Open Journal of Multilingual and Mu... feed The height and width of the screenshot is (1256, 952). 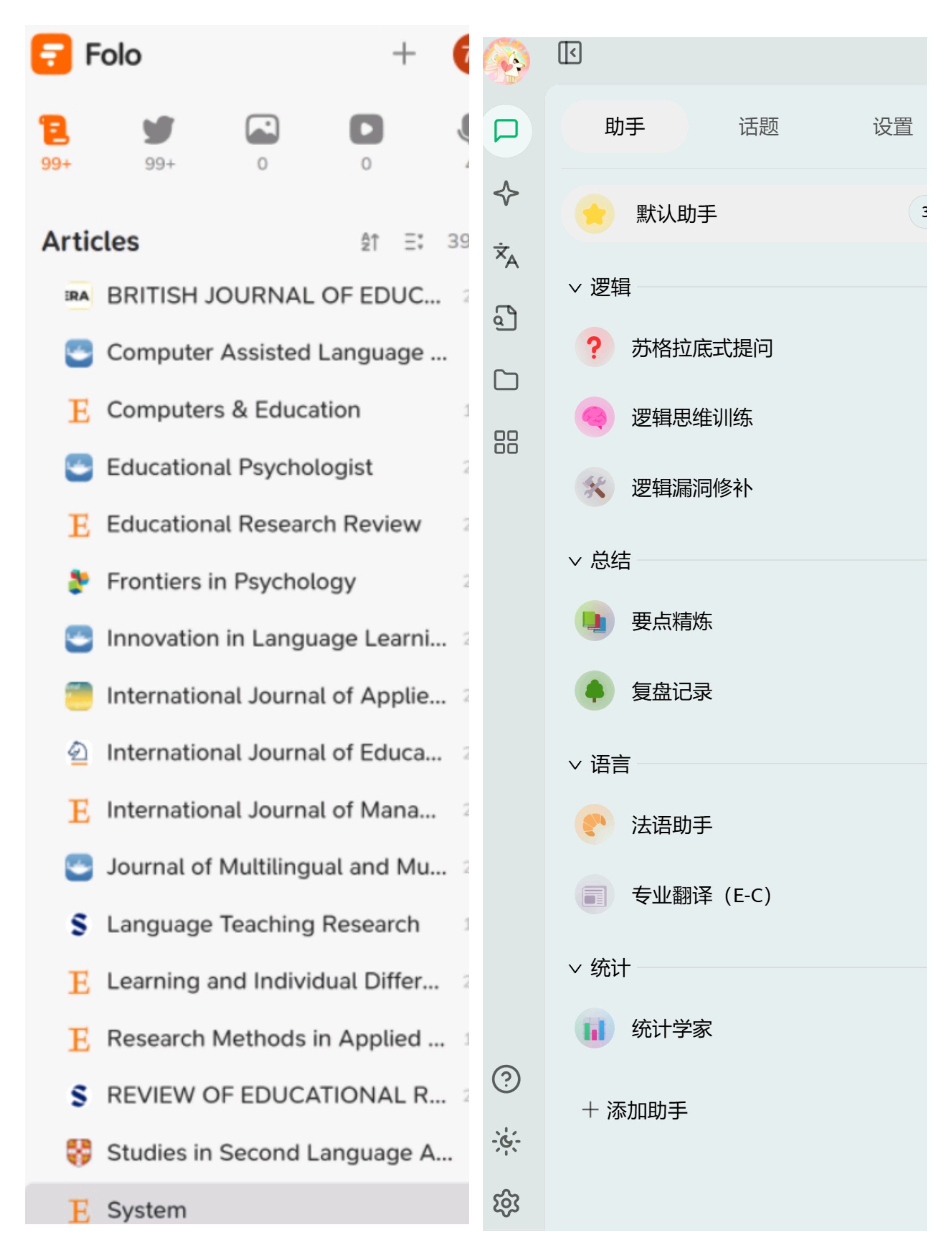pos(247,867)
